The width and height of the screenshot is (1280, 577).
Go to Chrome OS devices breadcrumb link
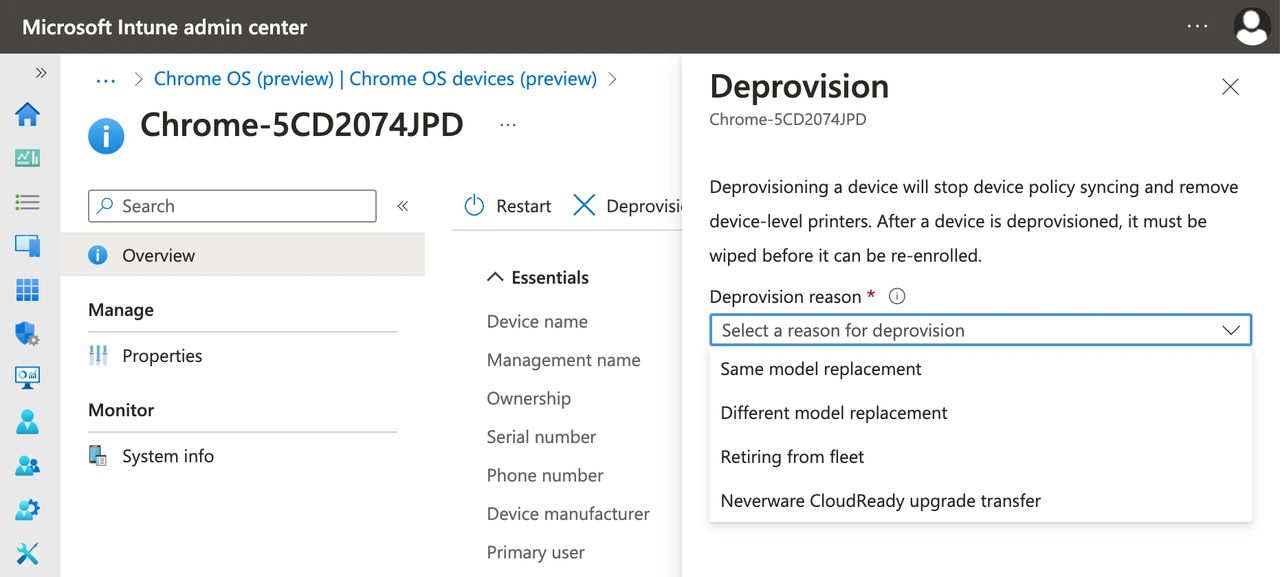(375, 79)
